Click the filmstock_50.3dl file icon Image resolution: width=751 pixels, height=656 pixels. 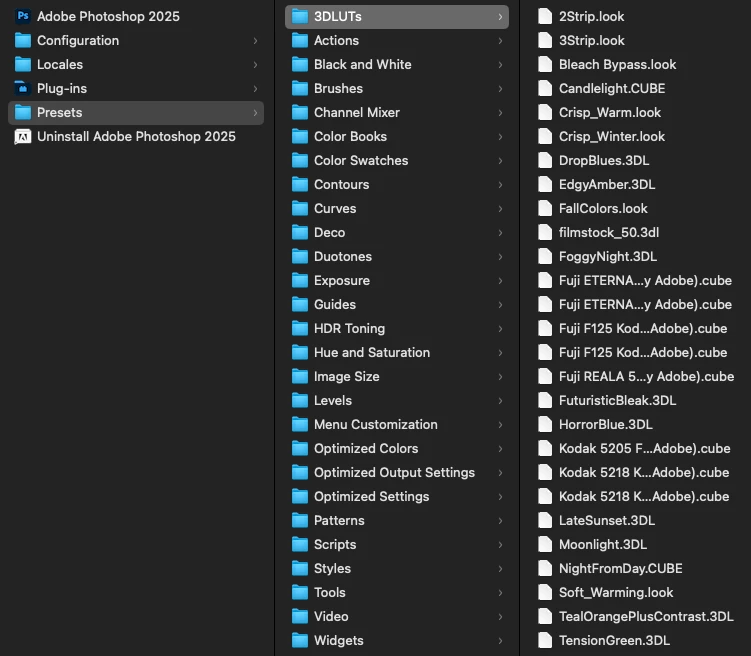[x=545, y=233]
